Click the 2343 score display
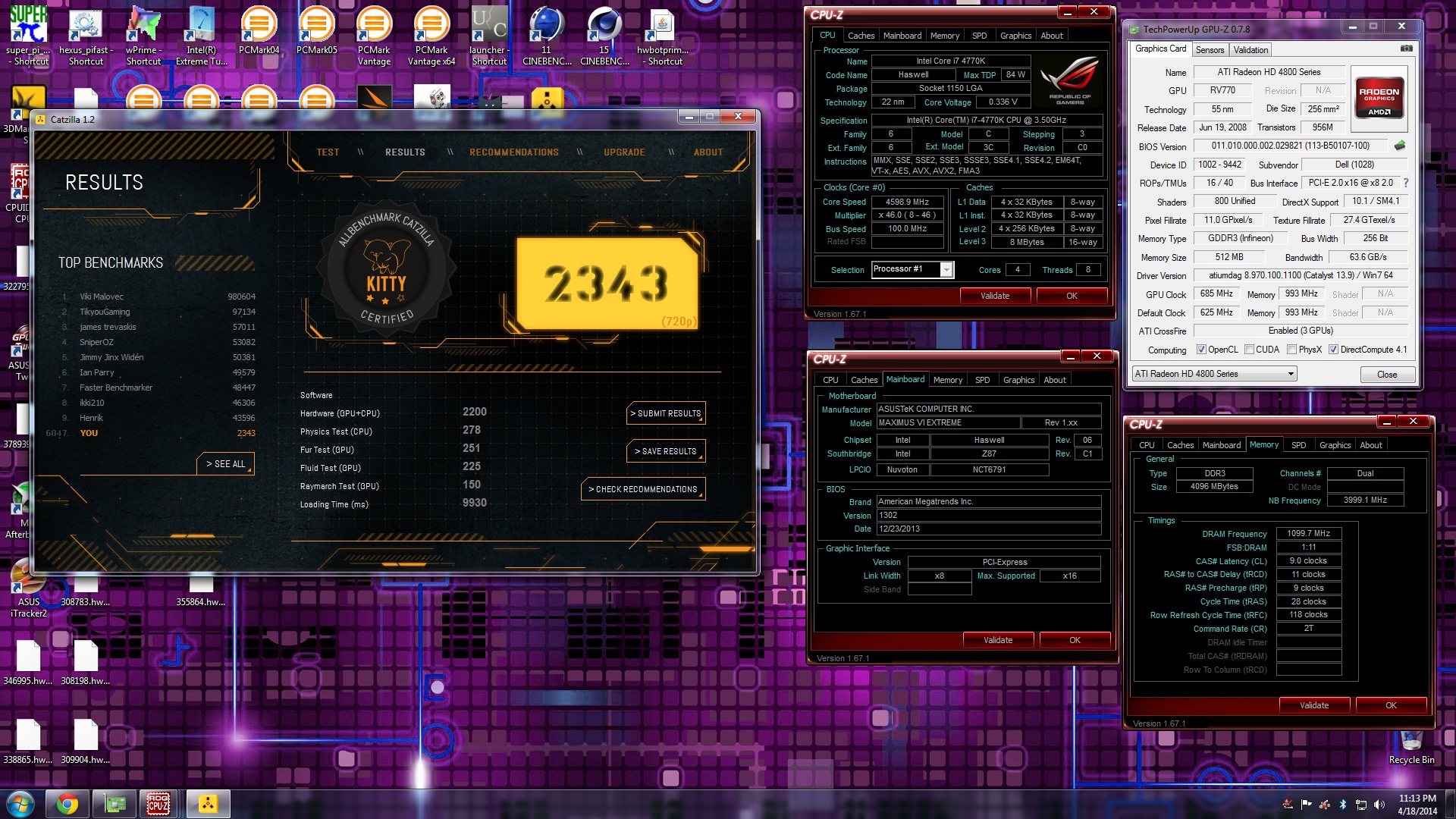The image size is (1456, 819). 607,284
